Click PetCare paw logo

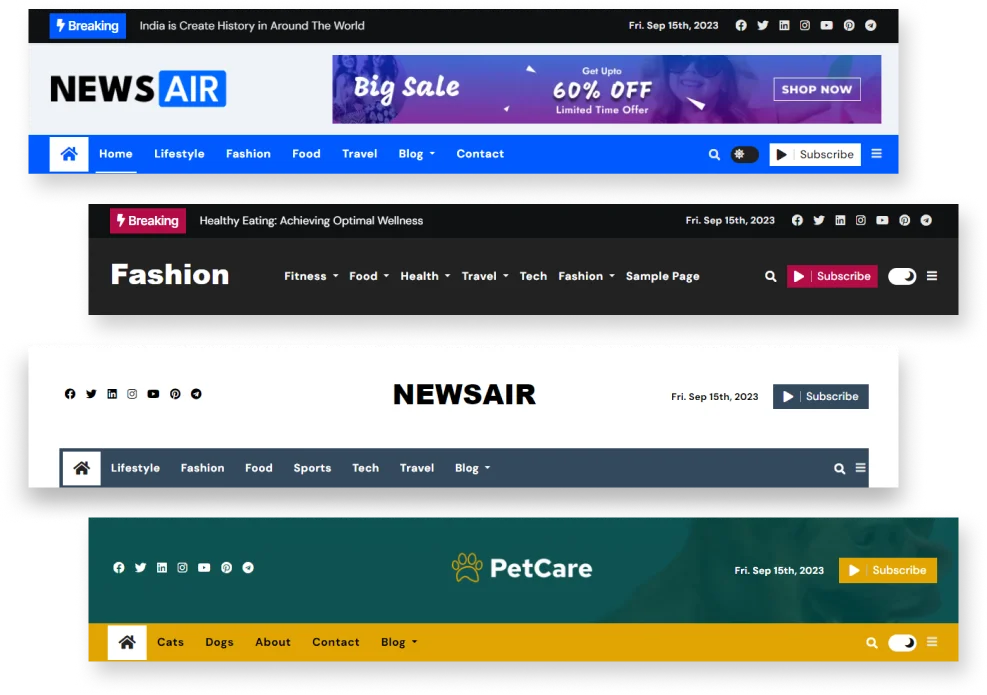pyautogui.click(x=522, y=568)
